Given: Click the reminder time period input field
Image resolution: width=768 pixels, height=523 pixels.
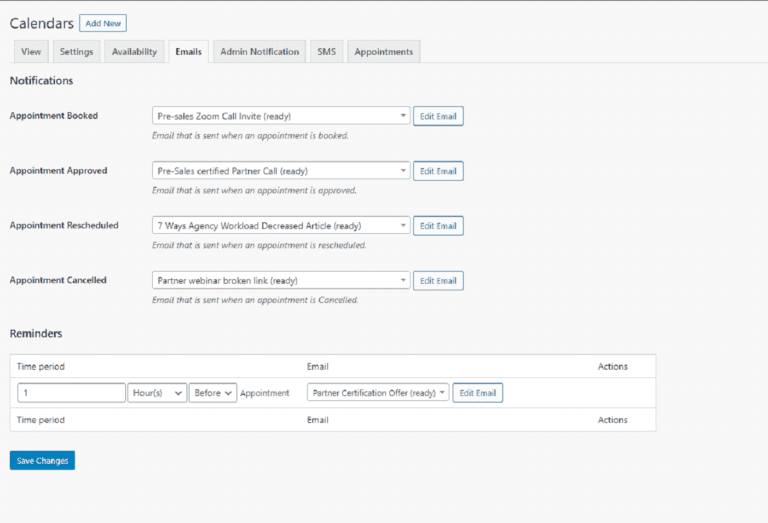Looking at the screenshot, I should (x=71, y=393).
